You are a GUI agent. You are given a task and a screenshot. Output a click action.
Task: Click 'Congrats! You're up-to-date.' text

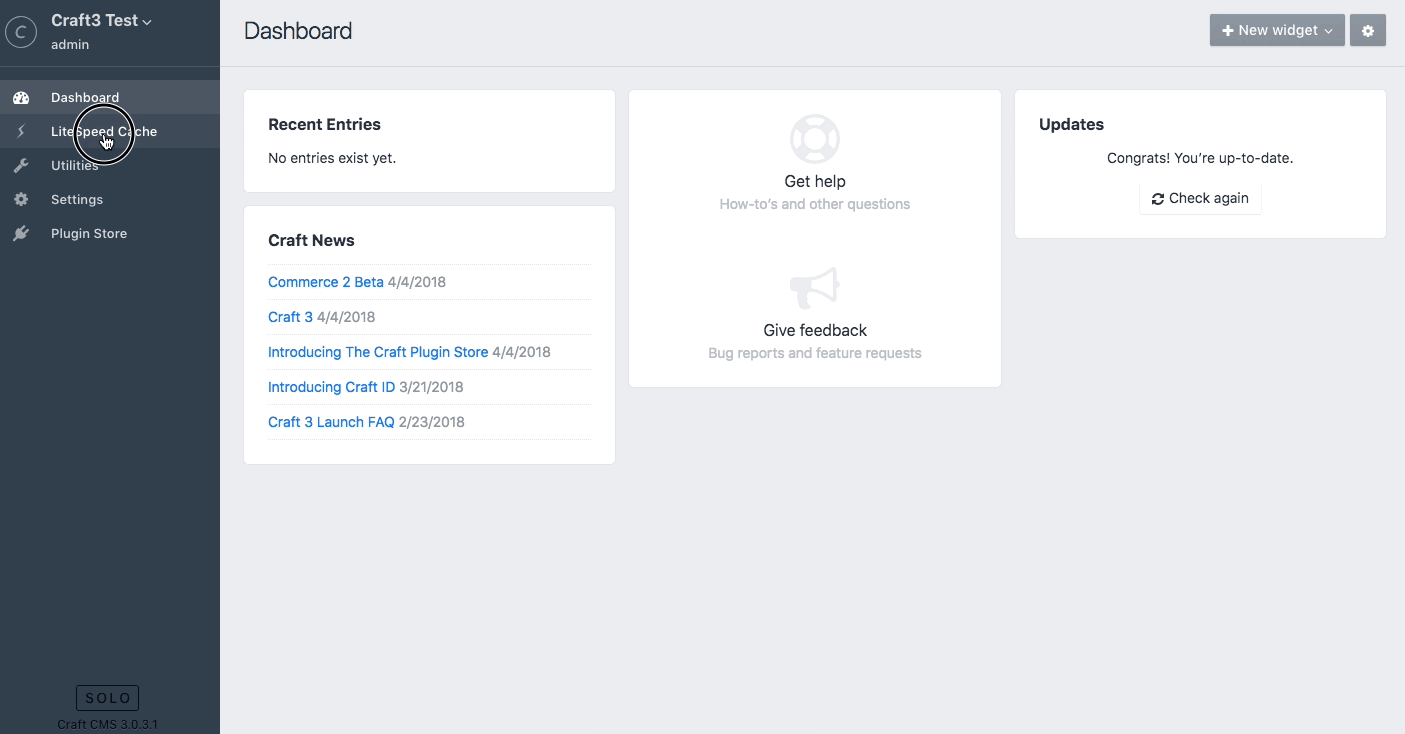1200,158
